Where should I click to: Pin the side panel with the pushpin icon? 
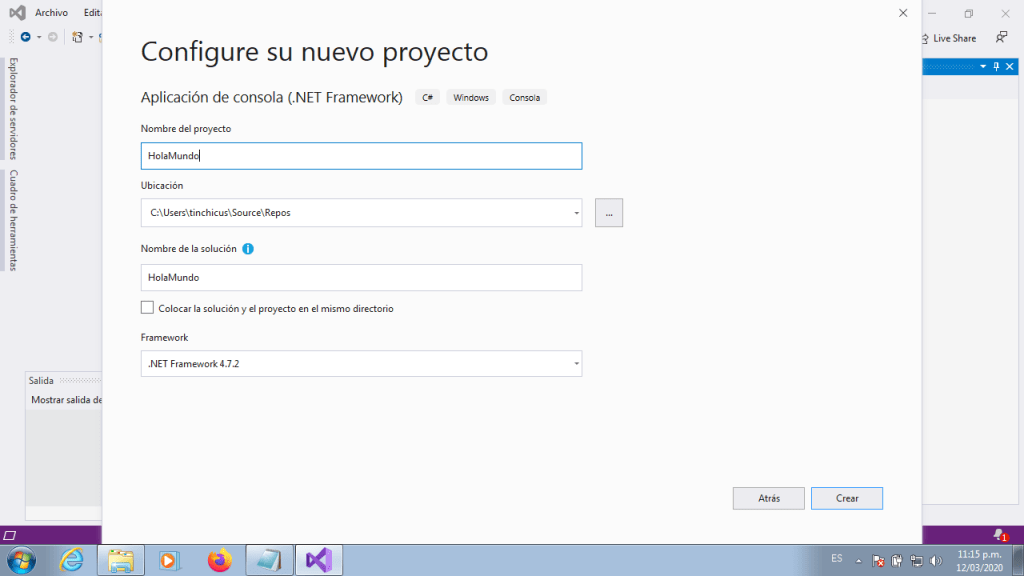[996, 66]
